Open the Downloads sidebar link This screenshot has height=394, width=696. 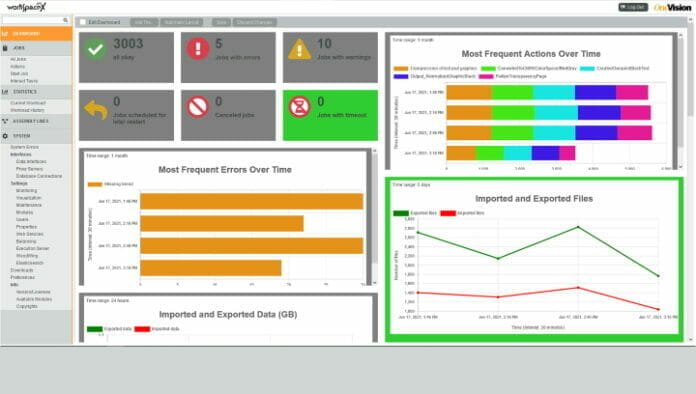22,270
